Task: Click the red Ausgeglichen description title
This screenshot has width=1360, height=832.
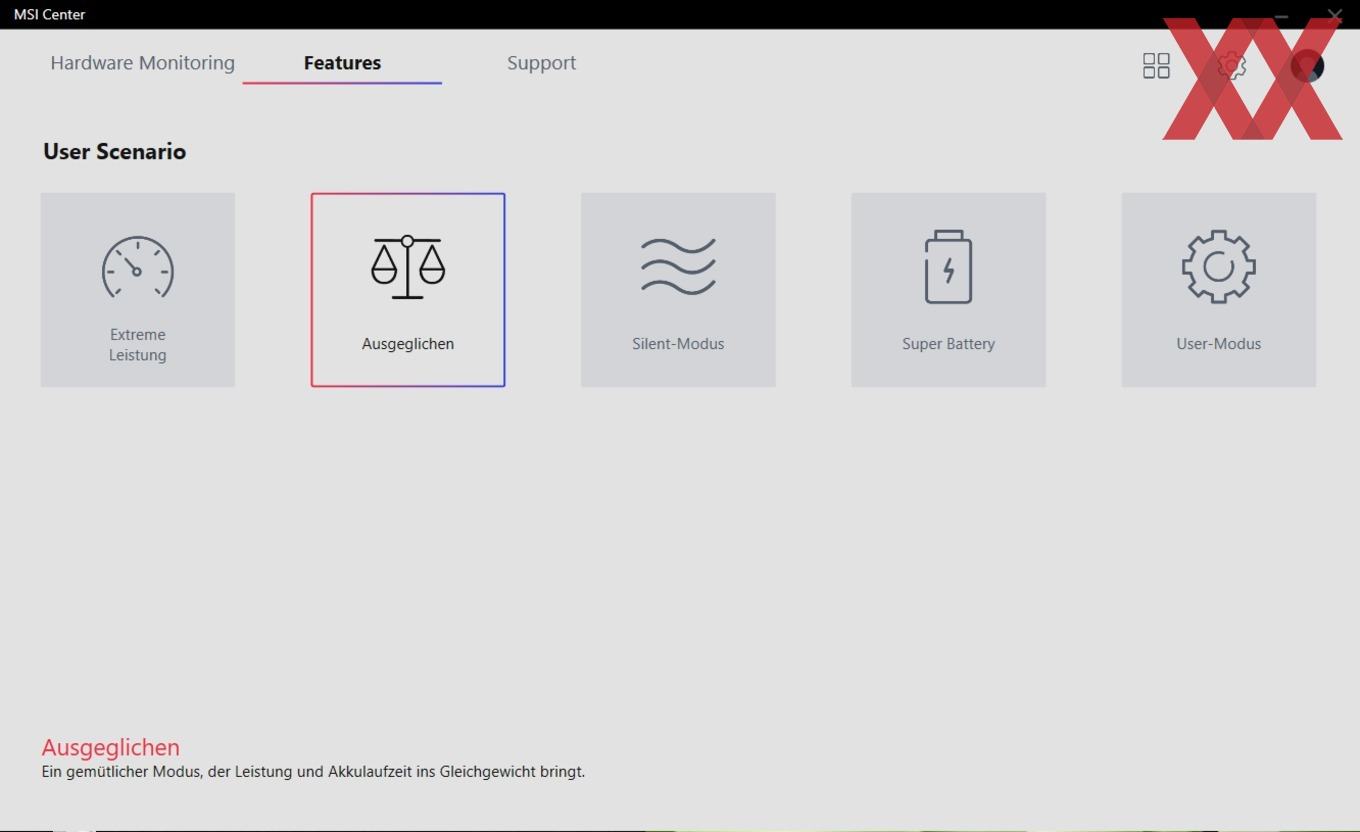Action: [x=111, y=747]
